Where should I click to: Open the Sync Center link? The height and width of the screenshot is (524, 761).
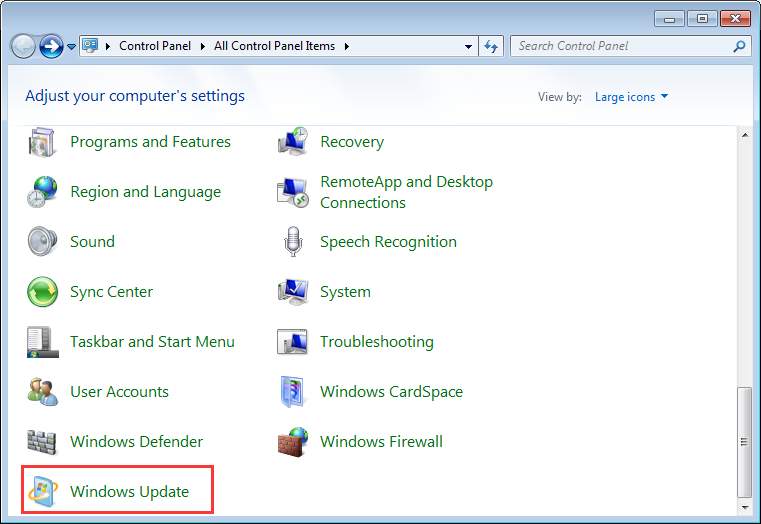click(112, 292)
